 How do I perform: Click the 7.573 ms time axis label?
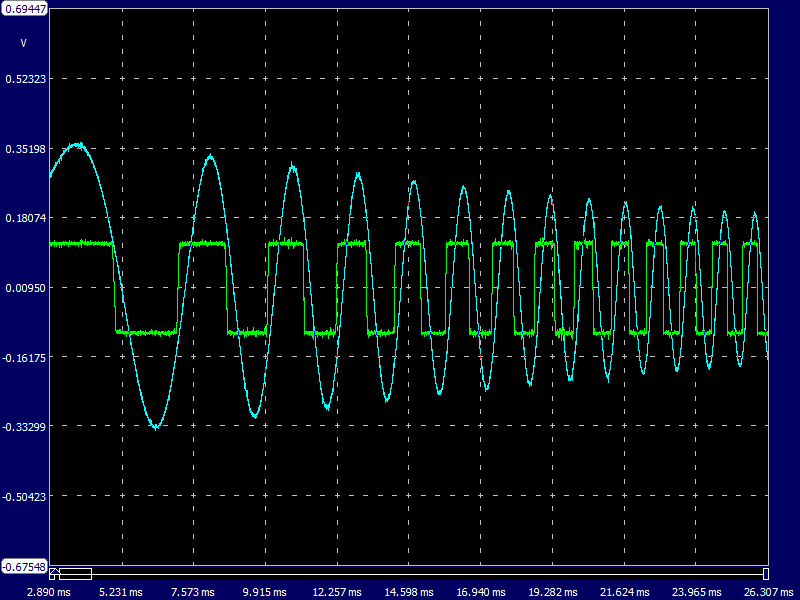click(193, 592)
